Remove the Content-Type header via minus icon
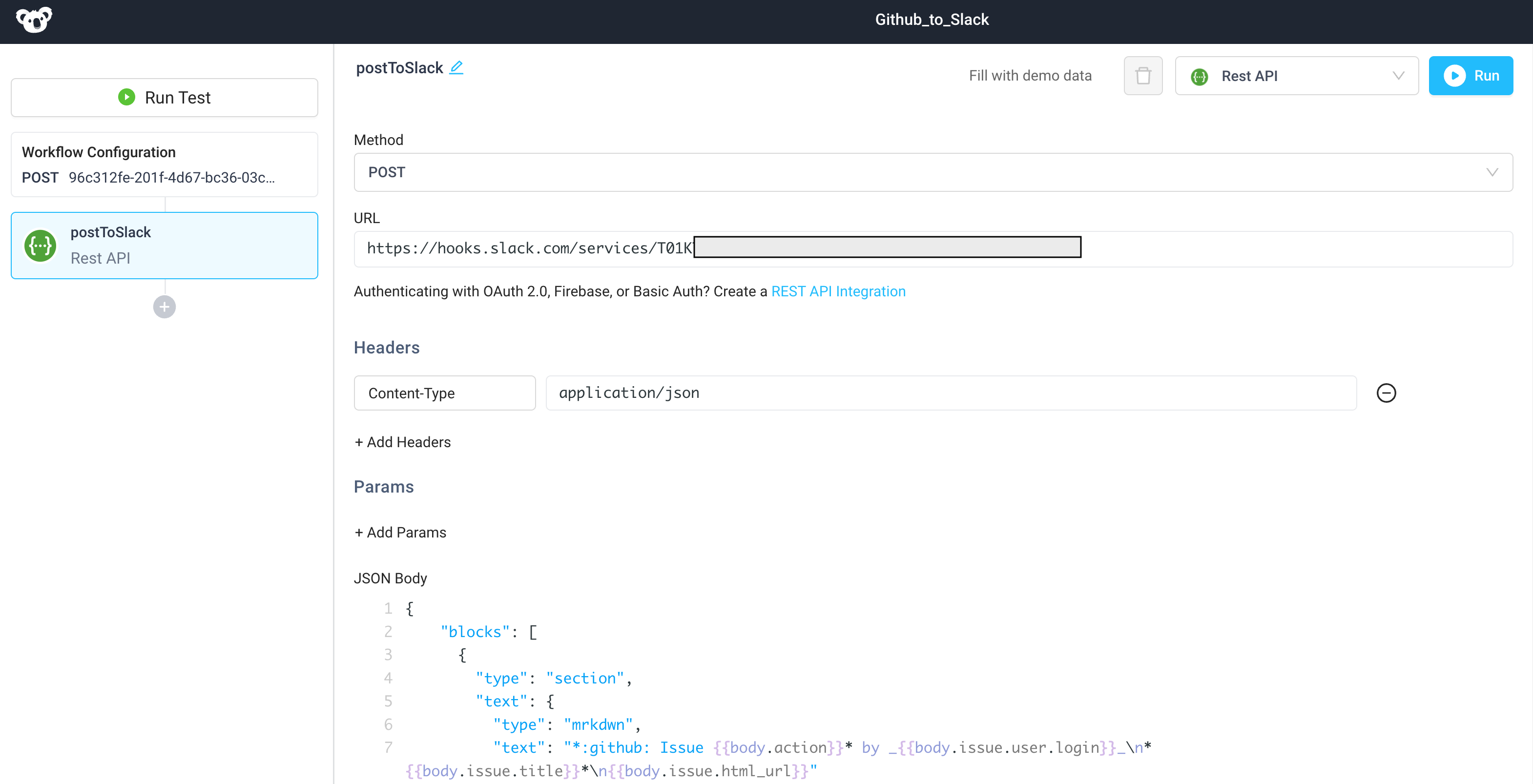Viewport: 1533px width, 784px height. click(x=1387, y=392)
